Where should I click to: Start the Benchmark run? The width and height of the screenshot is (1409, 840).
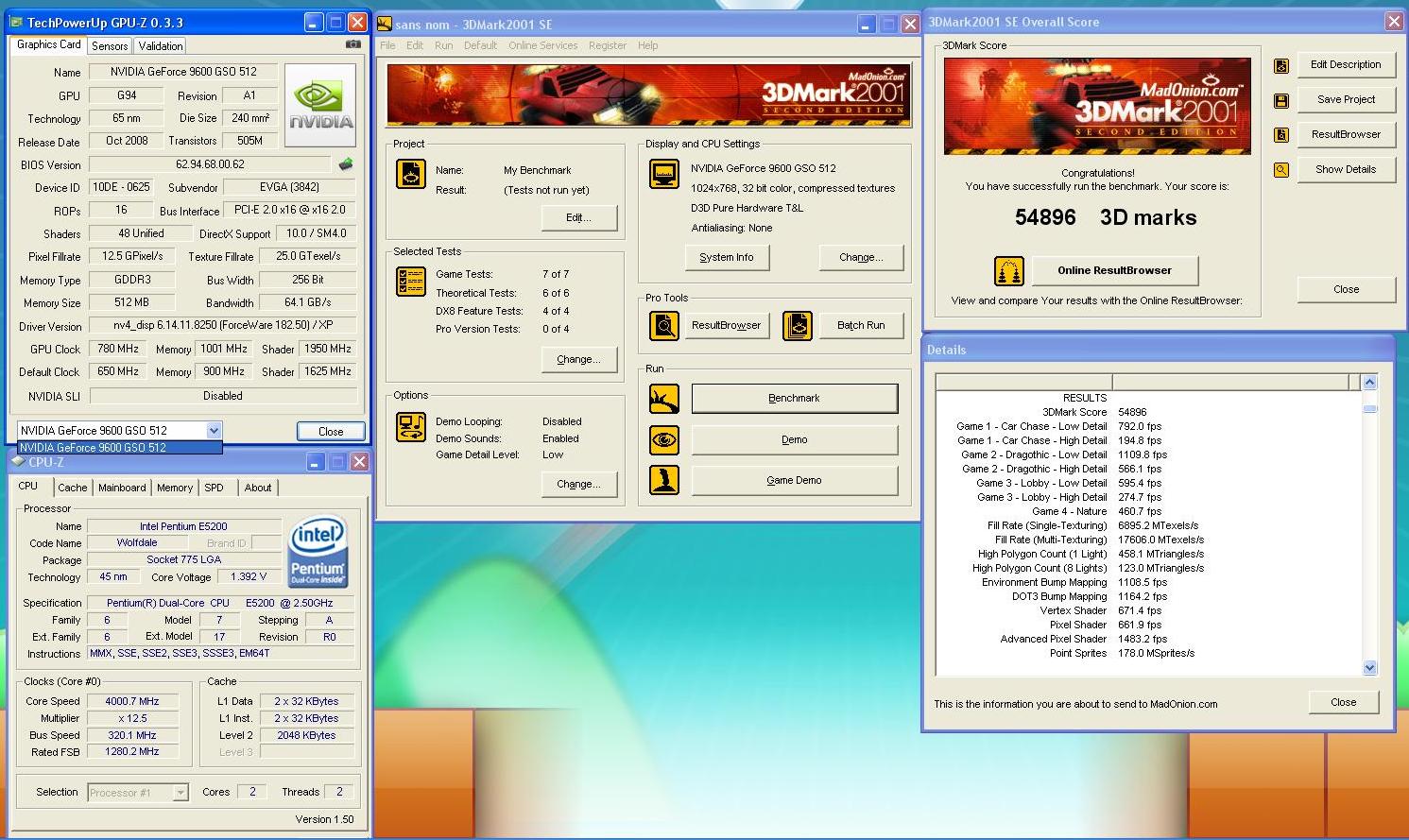click(795, 398)
